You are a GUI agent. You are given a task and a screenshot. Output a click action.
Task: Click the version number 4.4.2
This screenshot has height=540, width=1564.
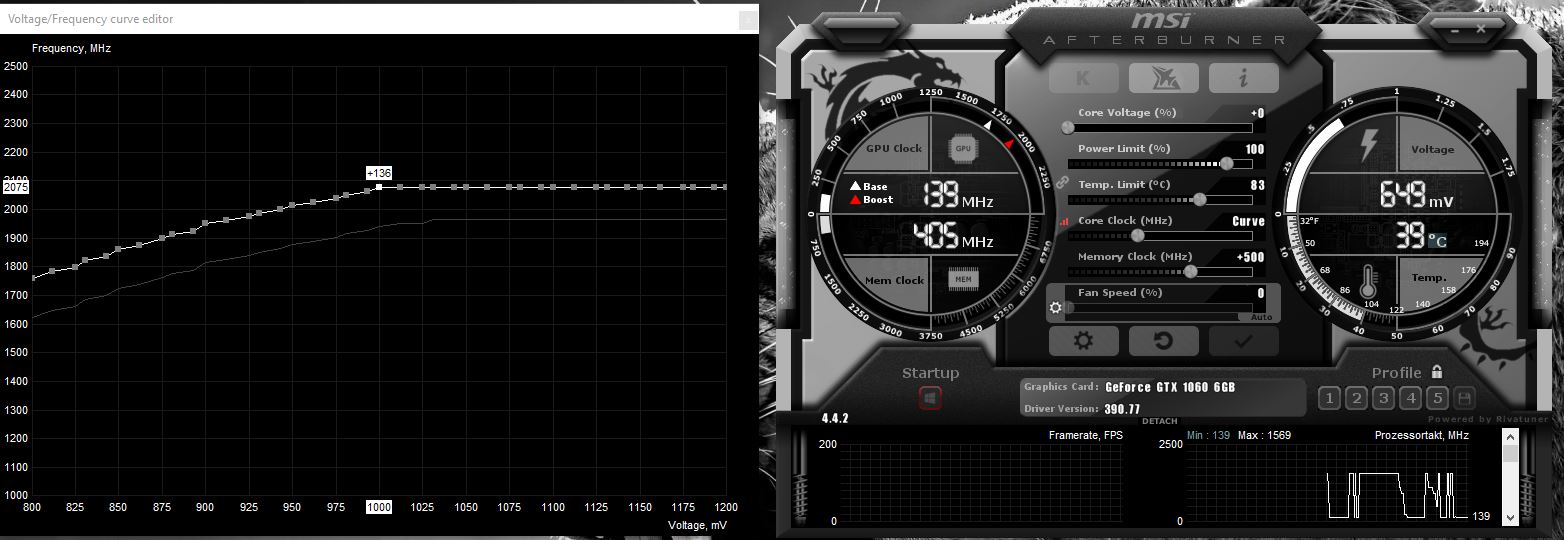(835, 418)
